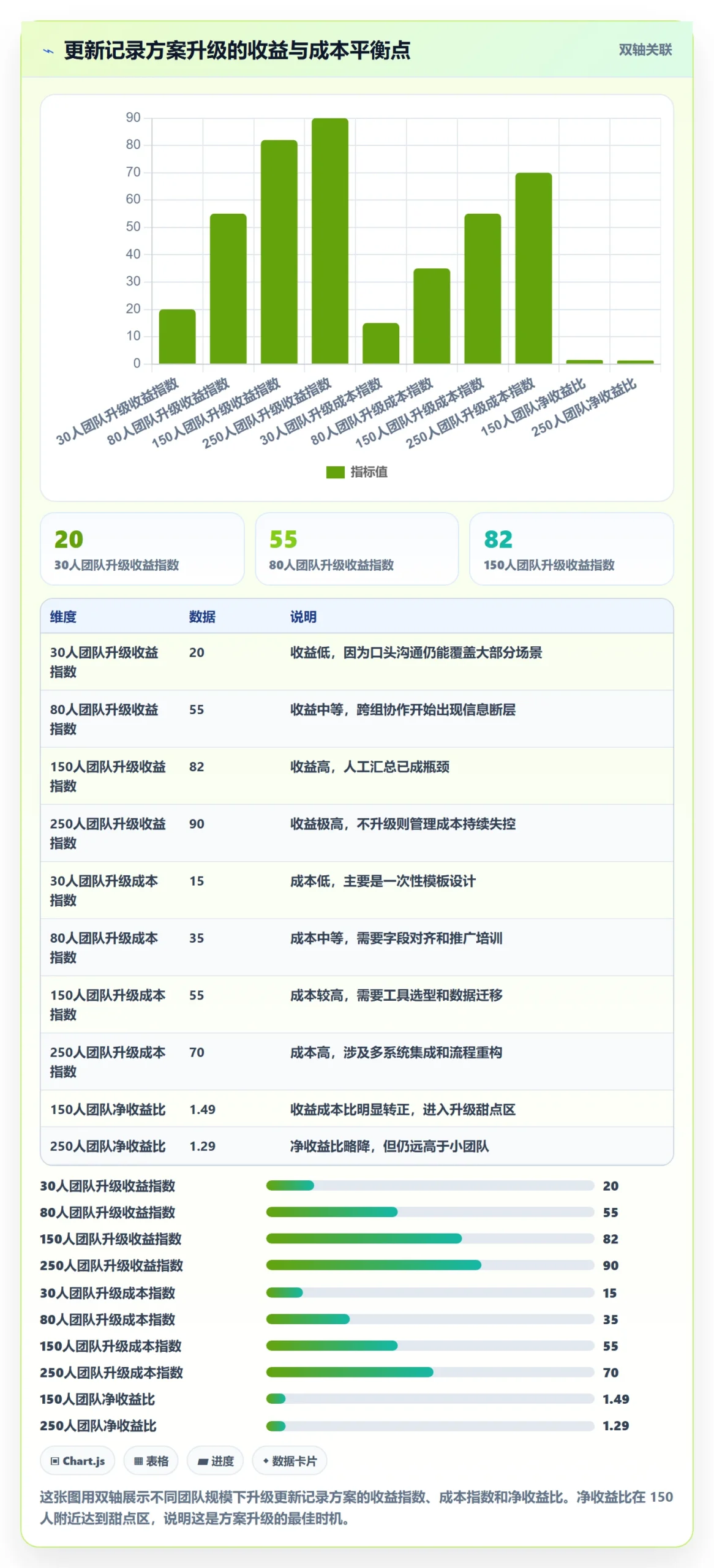The width and height of the screenshot is (714, 1568).
Task: Click the 说明 table column header
Action: point(303,617)
